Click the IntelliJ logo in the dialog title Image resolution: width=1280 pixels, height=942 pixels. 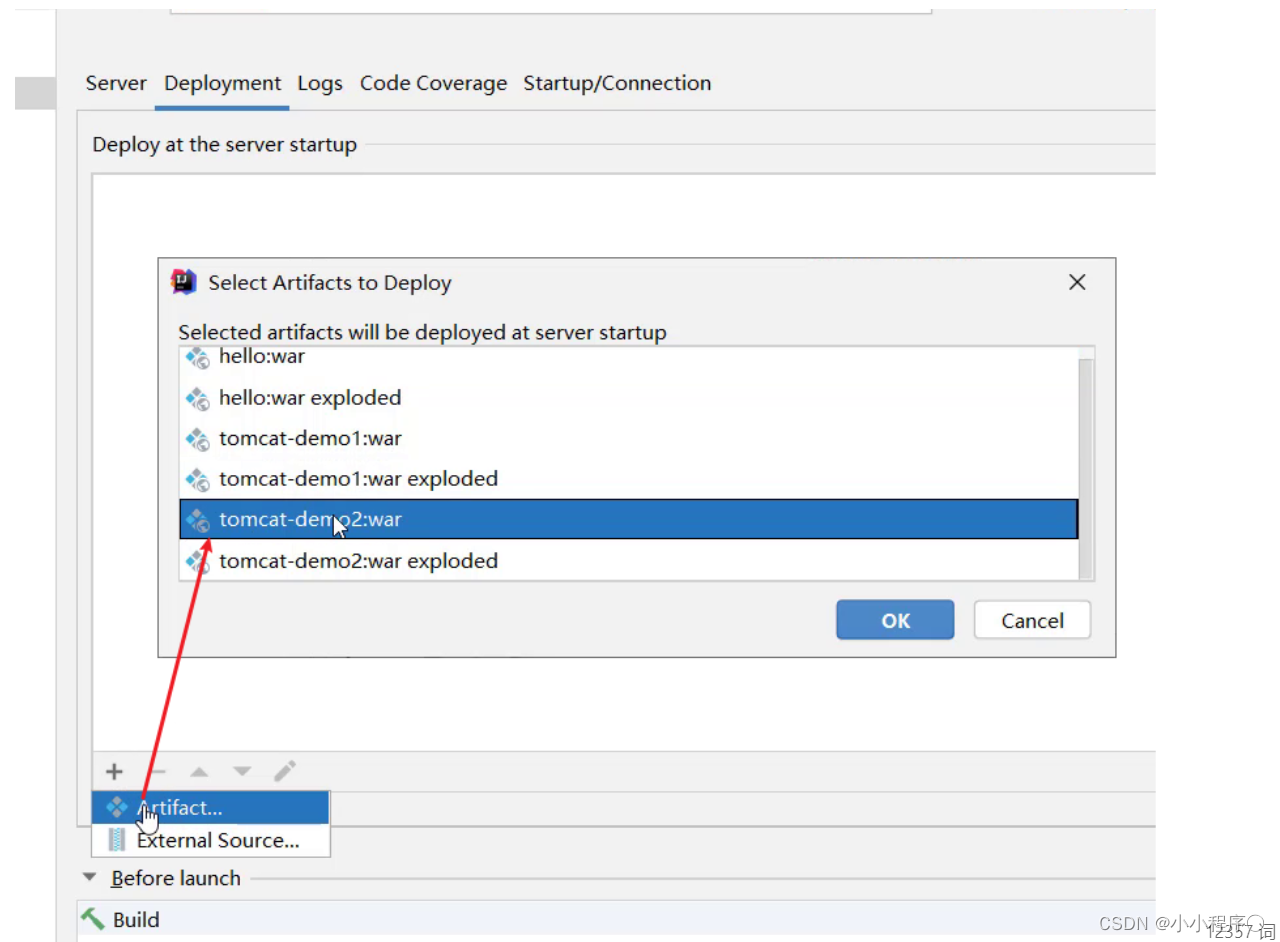pos(184,282)
